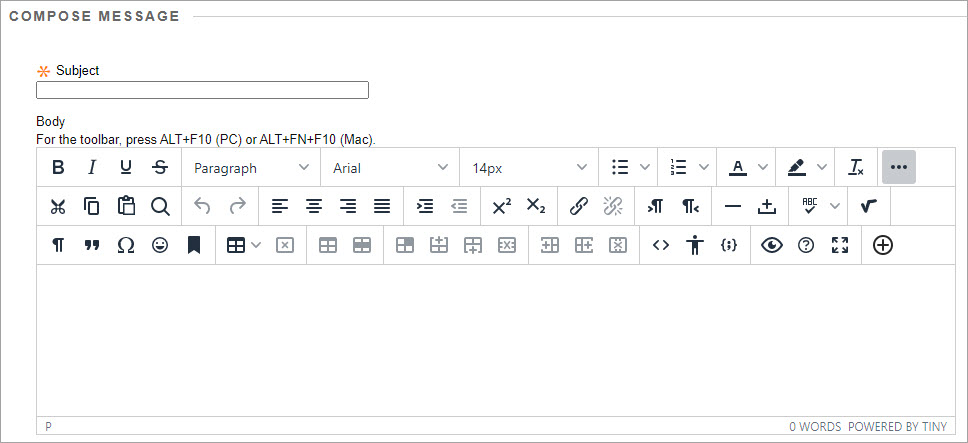Open the Paragraph format dropdown
This screenshot has width=968, height=443.
(x=251, y=168)
